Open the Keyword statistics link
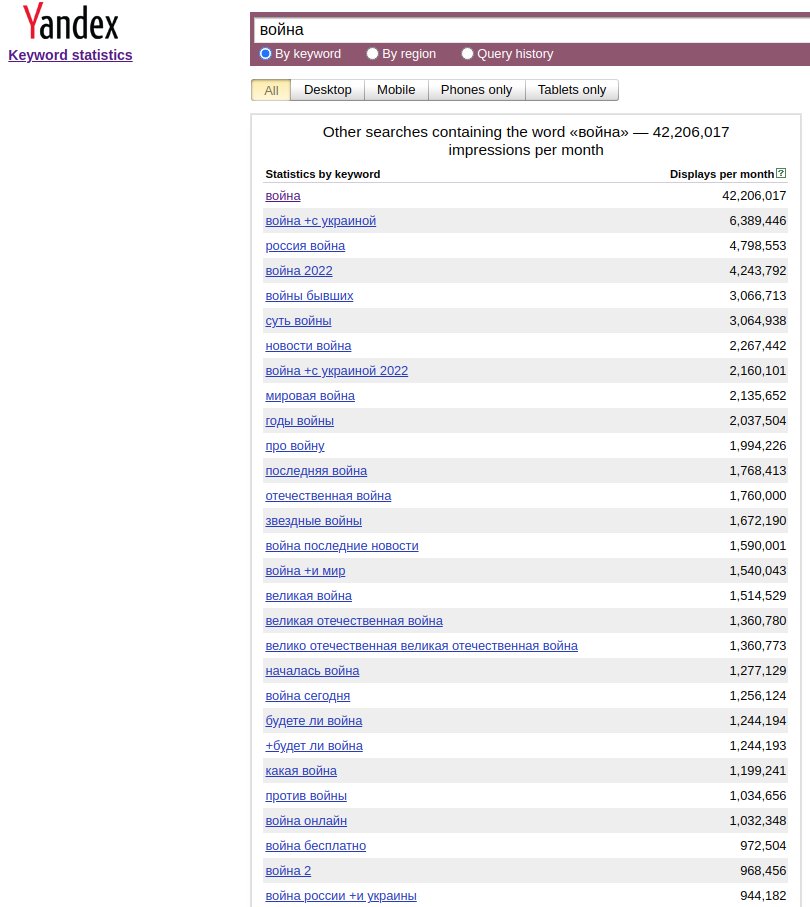The width and height of the screenshot is (810, 907). 70,55
